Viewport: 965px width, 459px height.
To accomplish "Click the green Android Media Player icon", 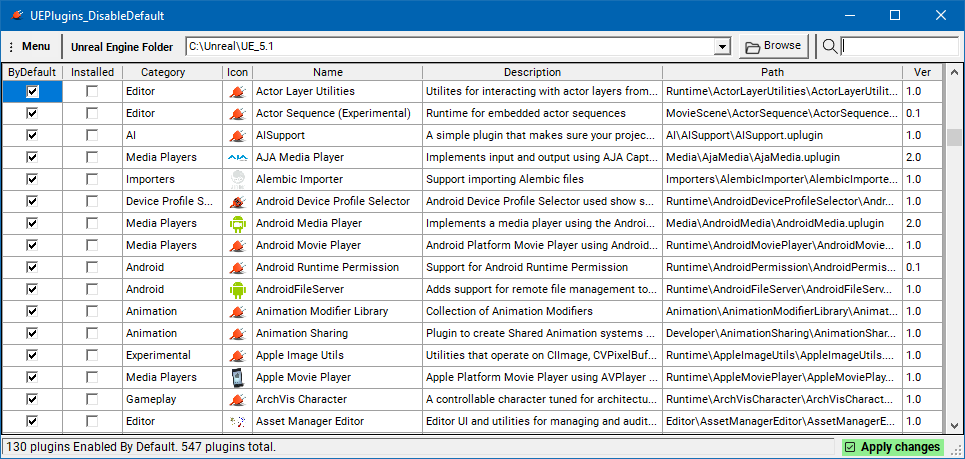I will click(238, 223).
